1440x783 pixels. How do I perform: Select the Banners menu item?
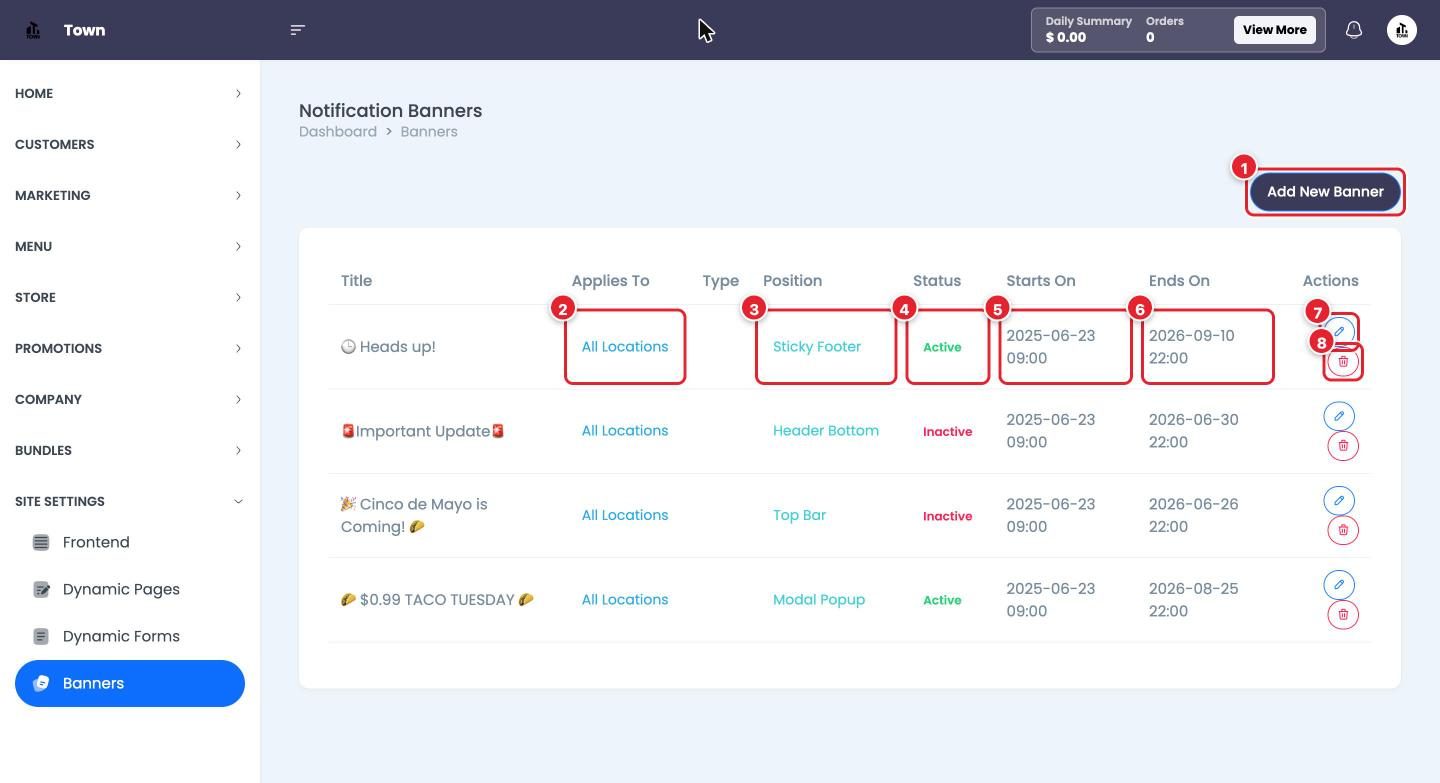(x=130, y=683)
